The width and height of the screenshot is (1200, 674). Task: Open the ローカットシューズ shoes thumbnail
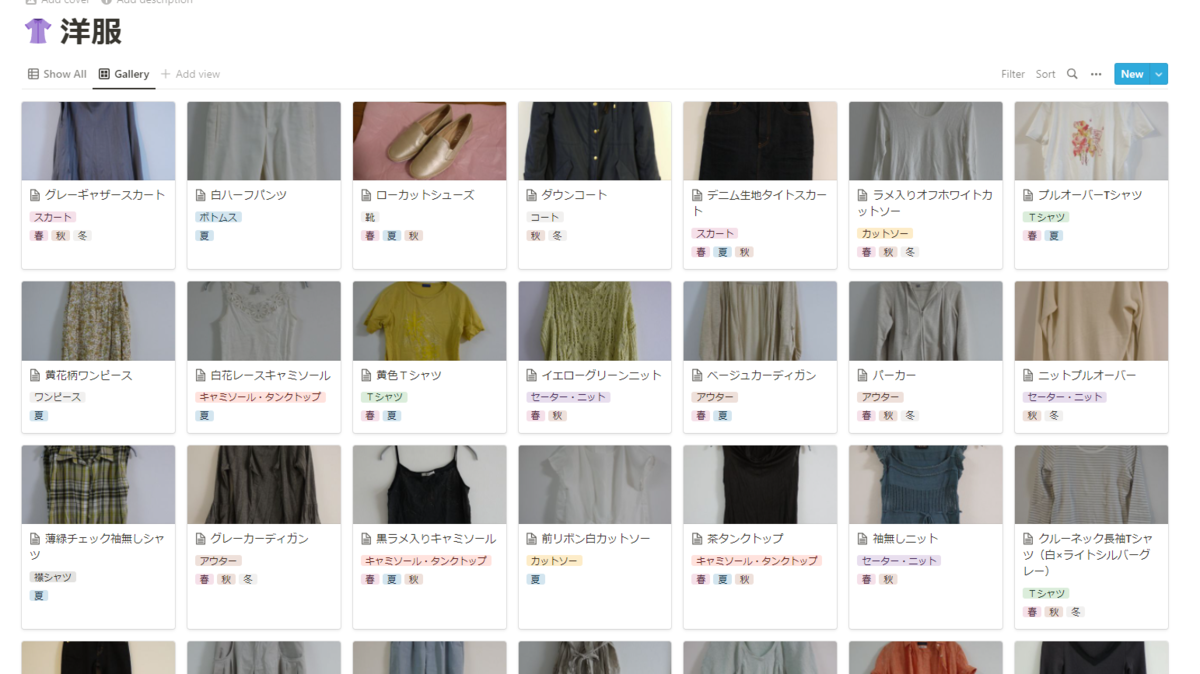coord(429,140)
